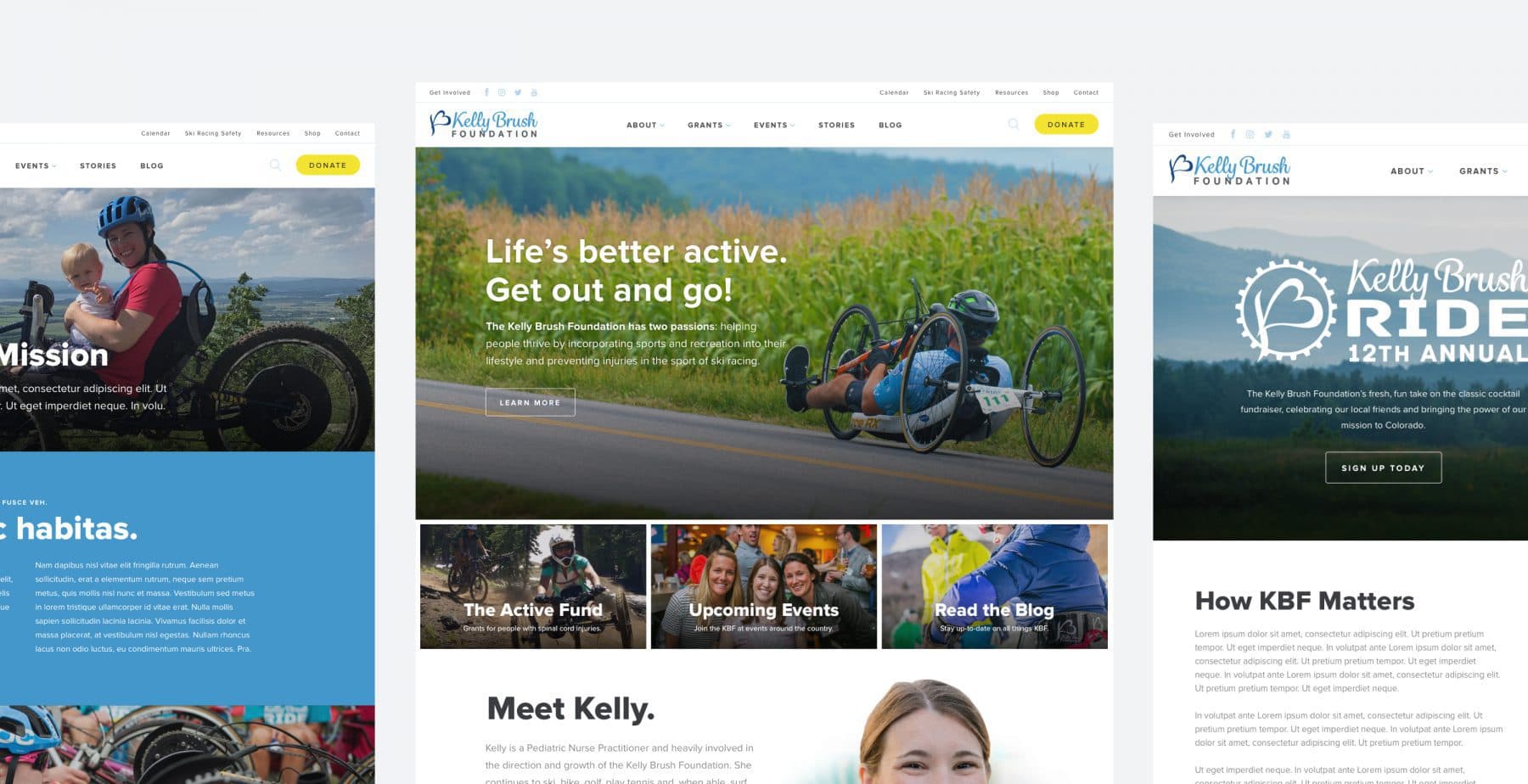Screen dimensions: 1528x784
Task: Open the Instagram icon in center page header
Action: (x=502, y=92)
